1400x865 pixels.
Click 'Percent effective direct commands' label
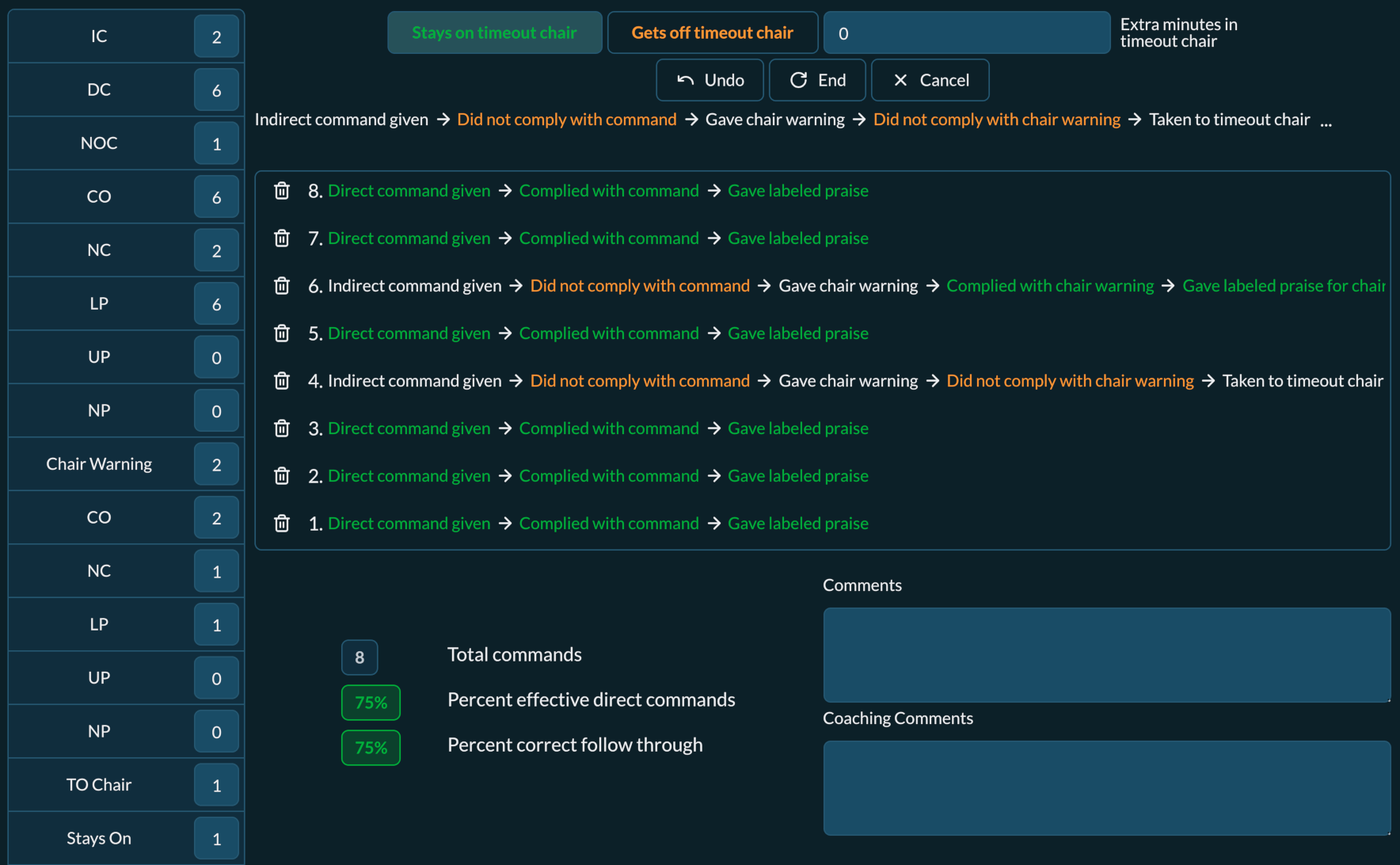click(x=592, y=699)
